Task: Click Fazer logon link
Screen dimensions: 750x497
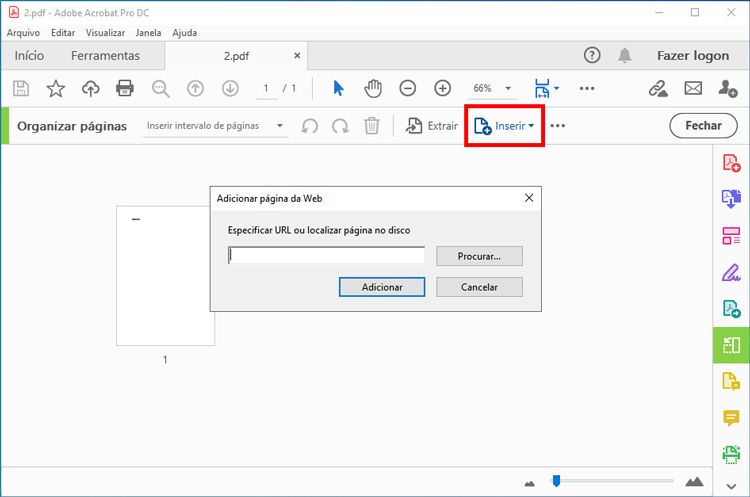Action: 693,55
